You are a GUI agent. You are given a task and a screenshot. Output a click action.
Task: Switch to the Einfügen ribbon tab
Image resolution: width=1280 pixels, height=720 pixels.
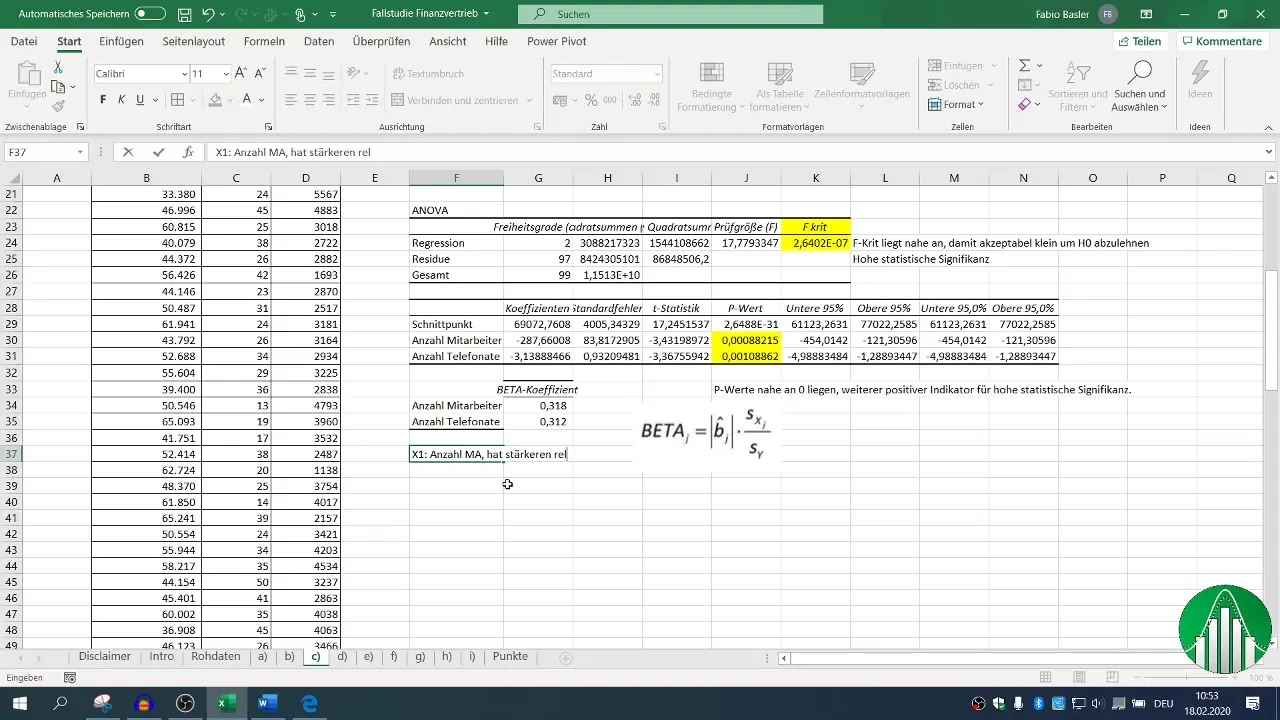pos(121,41)
